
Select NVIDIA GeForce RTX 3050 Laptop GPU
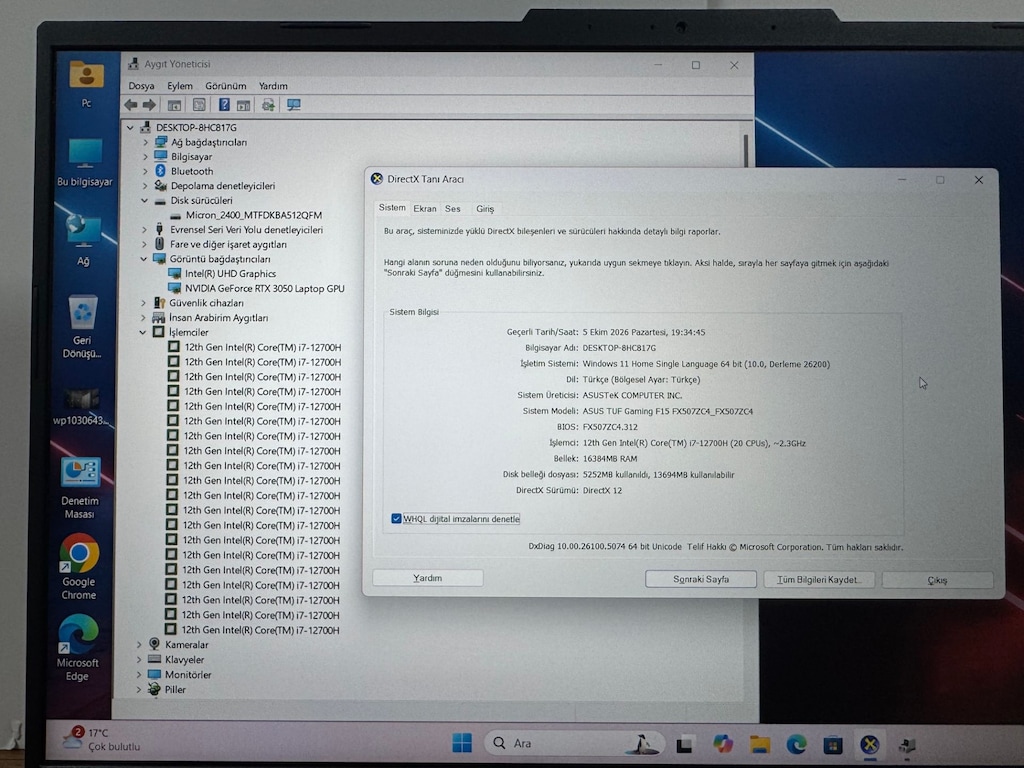tap(264, 289)
